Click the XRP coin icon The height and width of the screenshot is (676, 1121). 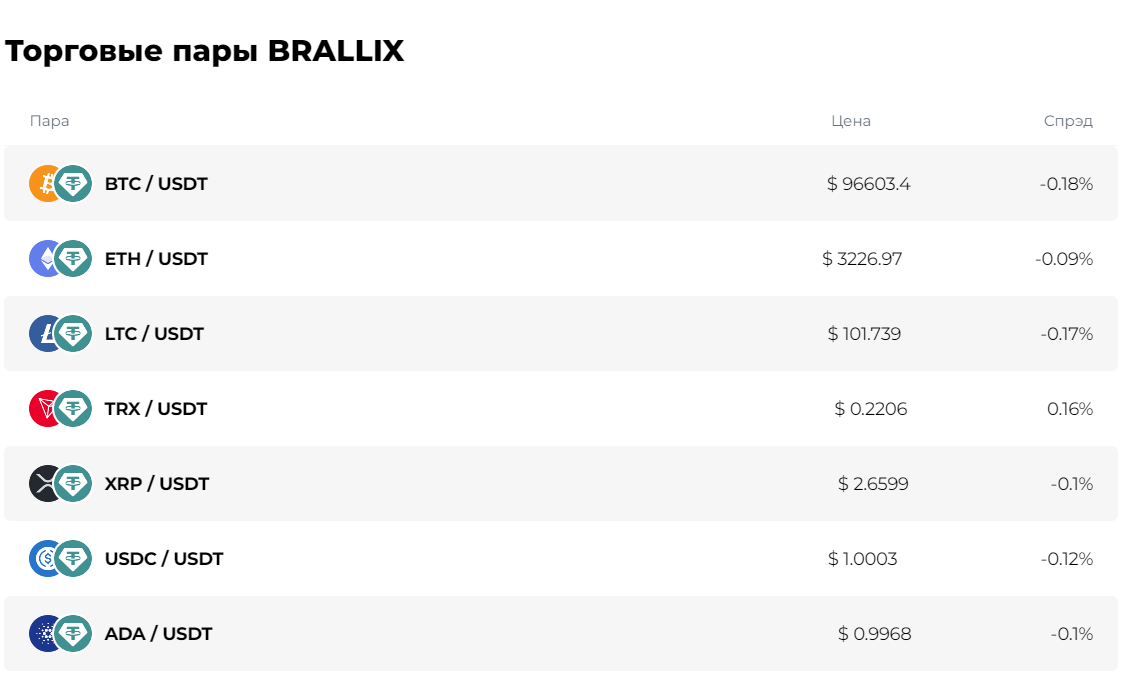coord(41,484)
